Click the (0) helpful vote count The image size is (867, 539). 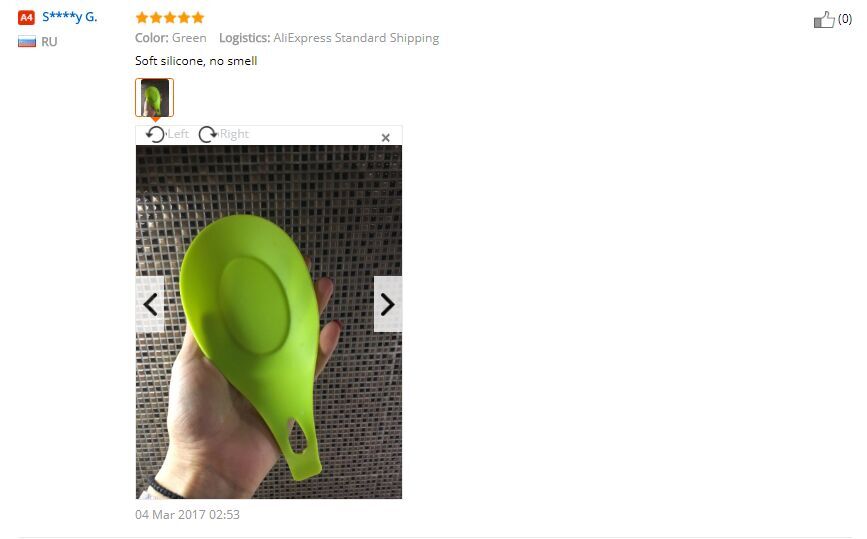pyautogui.click(x=844, y=19)
